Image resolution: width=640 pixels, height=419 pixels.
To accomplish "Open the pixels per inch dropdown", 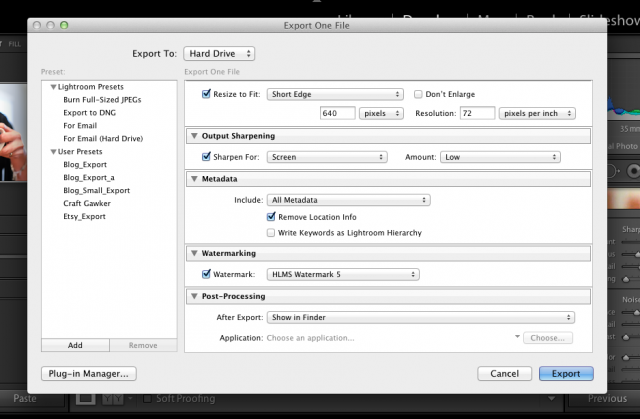I will pyautogui.click(x=537, y=113).
